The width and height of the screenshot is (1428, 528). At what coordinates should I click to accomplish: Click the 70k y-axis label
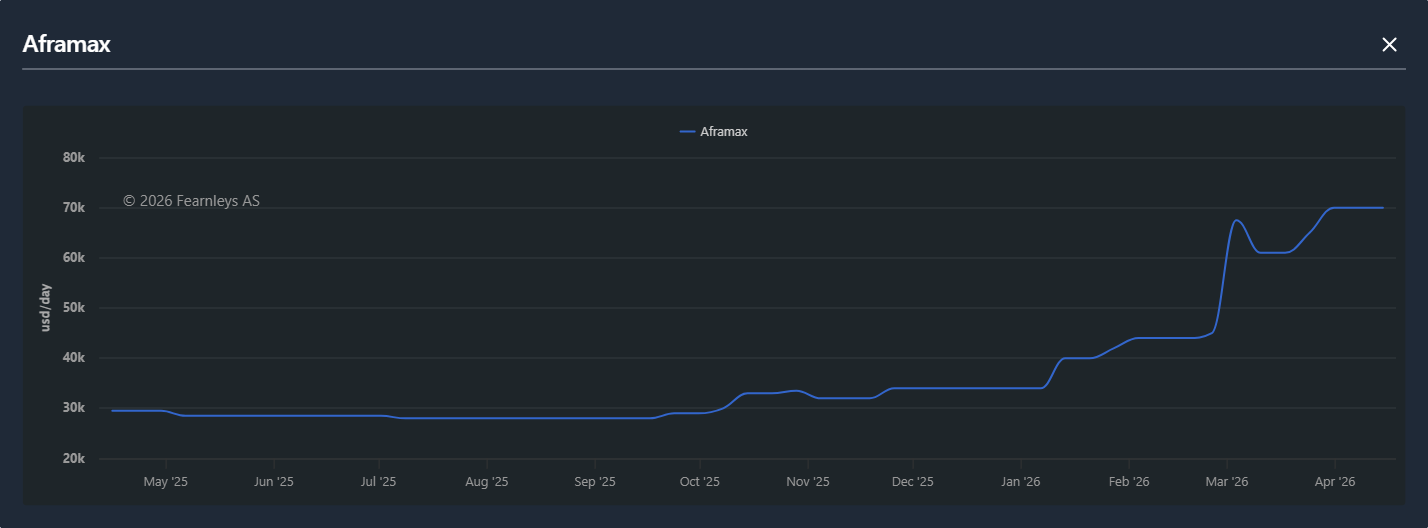73,208
